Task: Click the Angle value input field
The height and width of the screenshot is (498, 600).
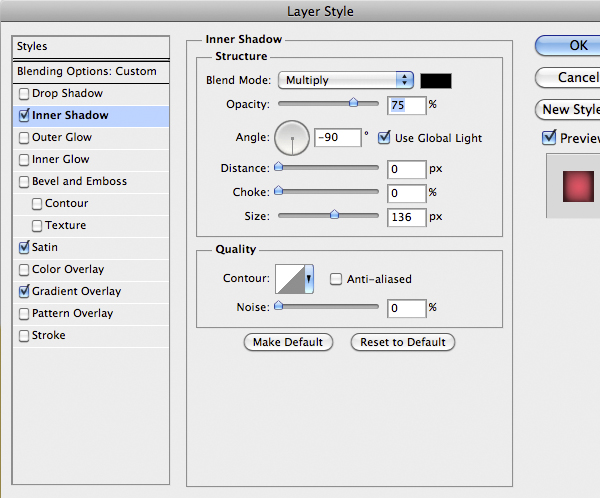Action: point(336,138)
